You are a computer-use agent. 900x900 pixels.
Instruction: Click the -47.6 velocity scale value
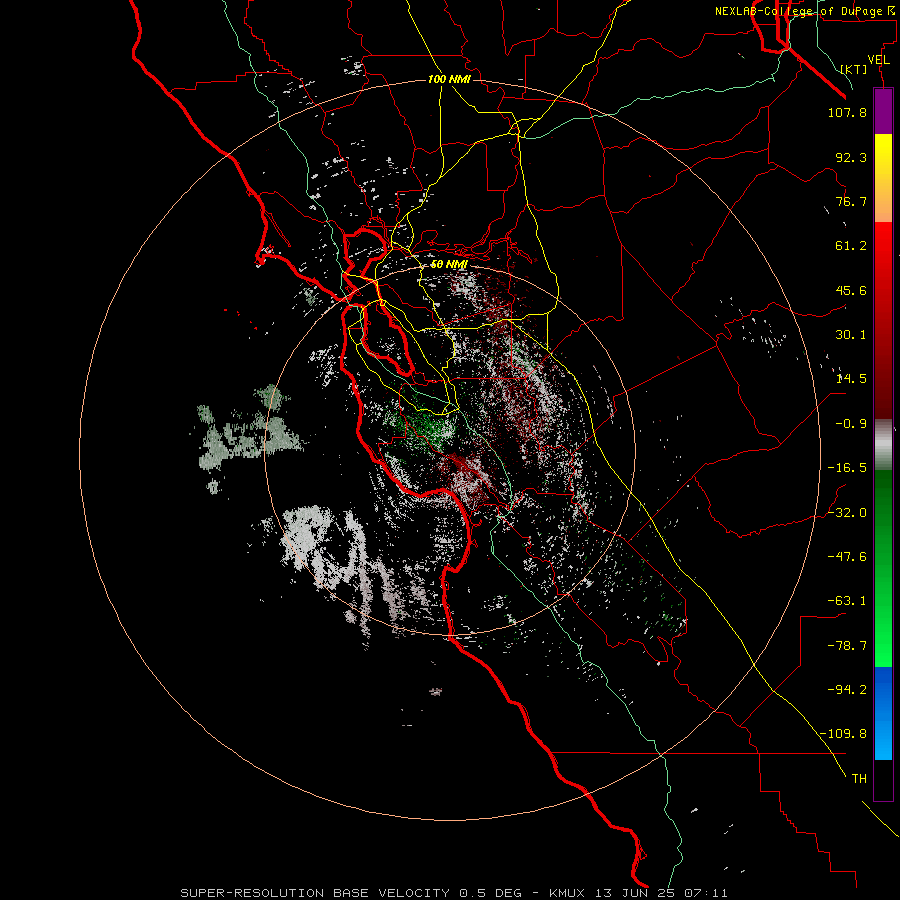(847, 557)
